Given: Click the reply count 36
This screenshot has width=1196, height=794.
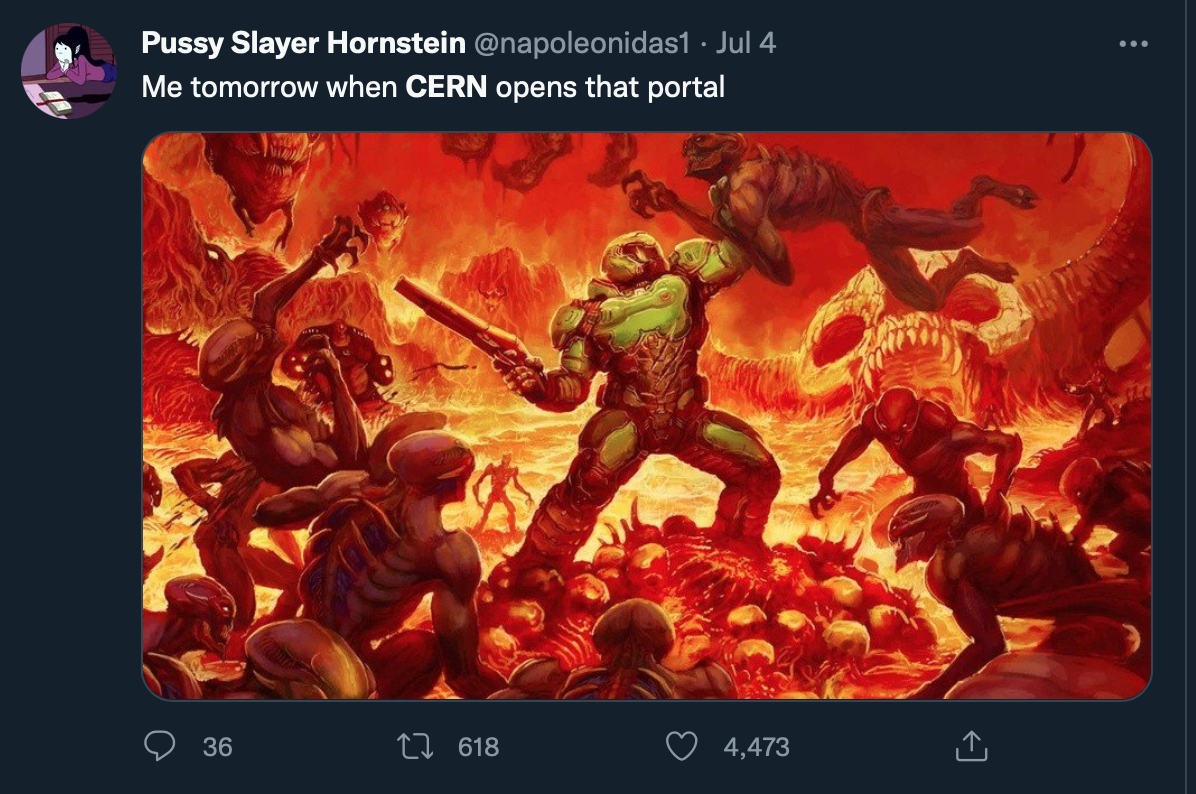Looking at the screenshot, I should (217, 746).
